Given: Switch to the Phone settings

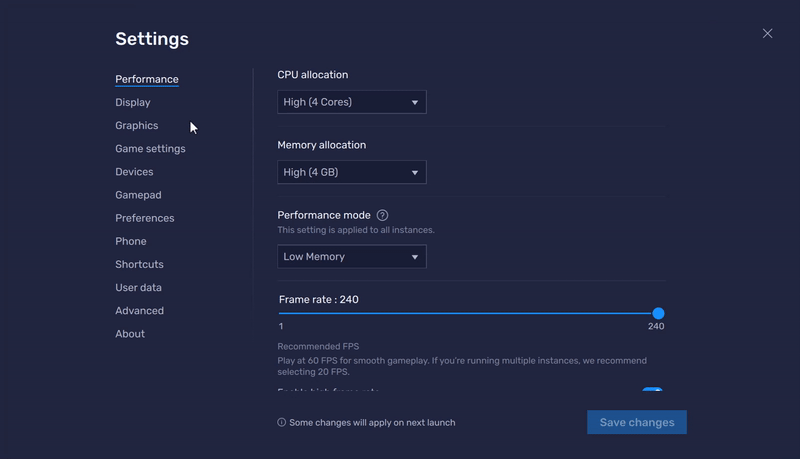Looking at the screenshot, I should (130, 241).
